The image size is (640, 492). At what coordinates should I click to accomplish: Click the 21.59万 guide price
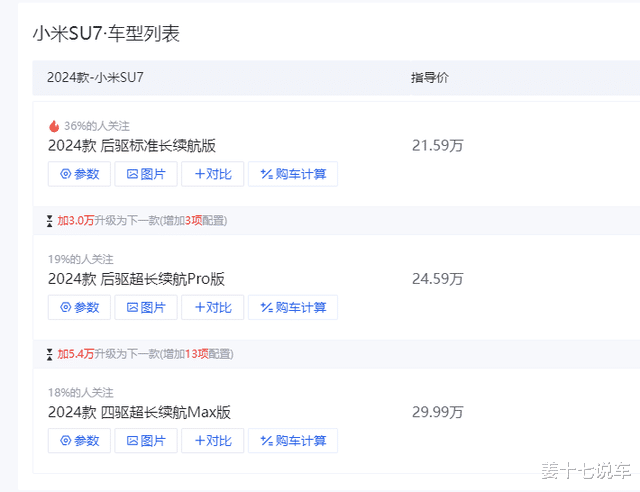click(438, 146)
